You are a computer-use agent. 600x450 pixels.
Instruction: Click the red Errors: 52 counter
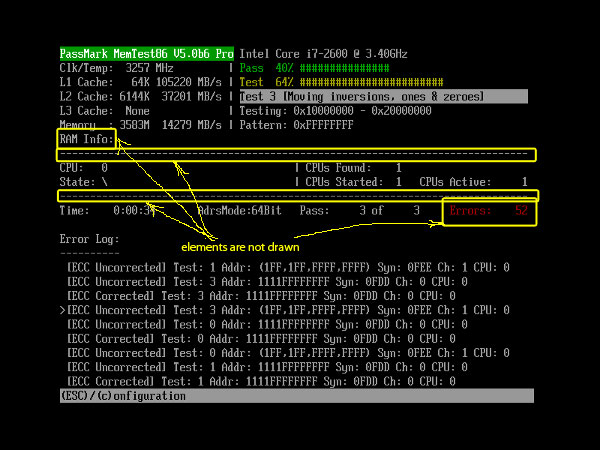coord(489,210)
